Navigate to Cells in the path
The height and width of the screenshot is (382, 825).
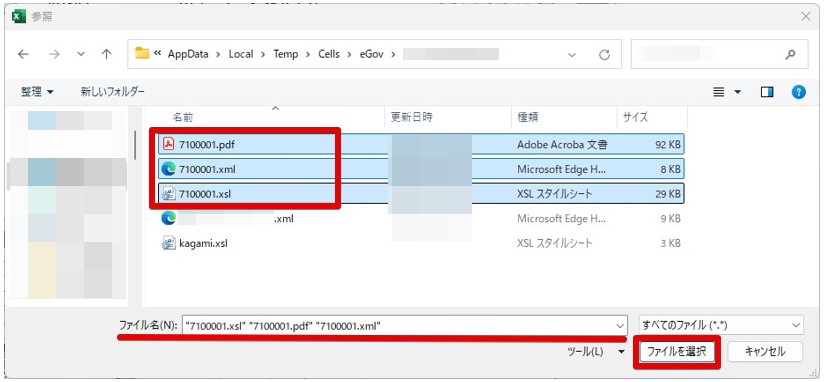[329, 54]
